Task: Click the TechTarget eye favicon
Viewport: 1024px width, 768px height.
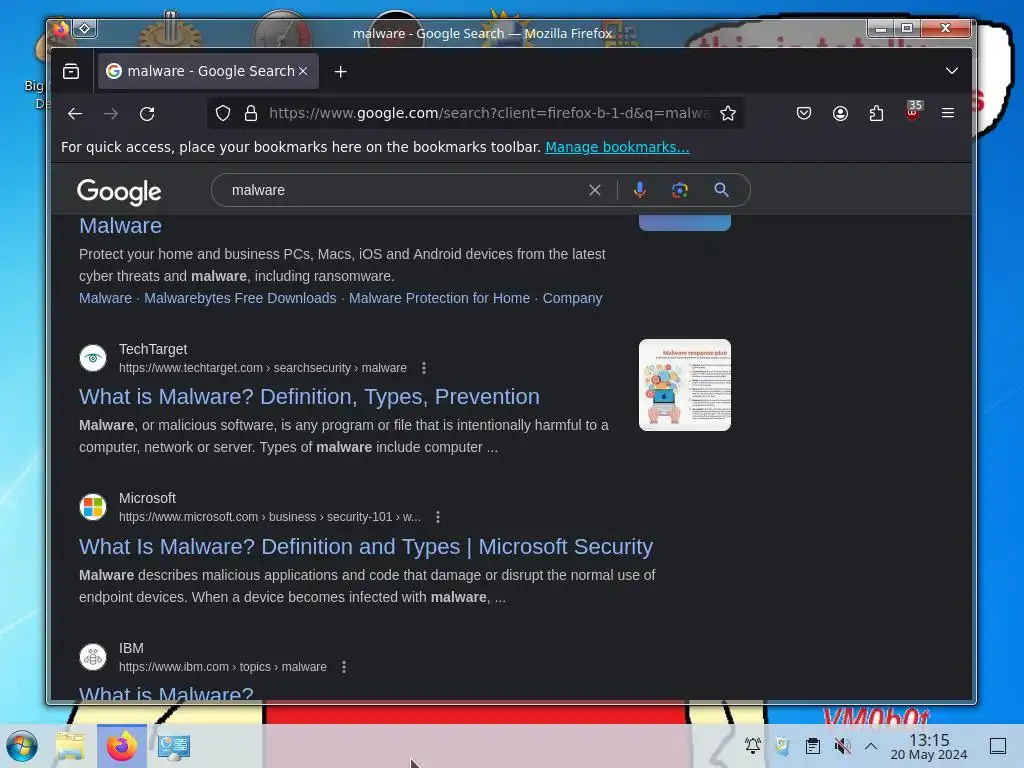Action: pos(93,358)
